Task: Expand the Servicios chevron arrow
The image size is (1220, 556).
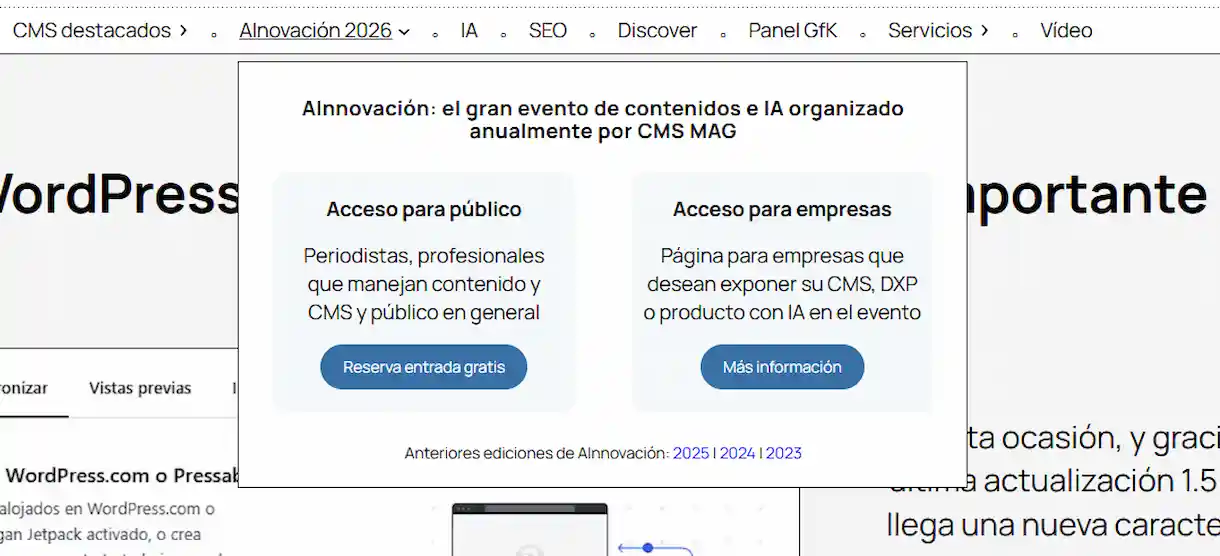Action: [984, 31]
